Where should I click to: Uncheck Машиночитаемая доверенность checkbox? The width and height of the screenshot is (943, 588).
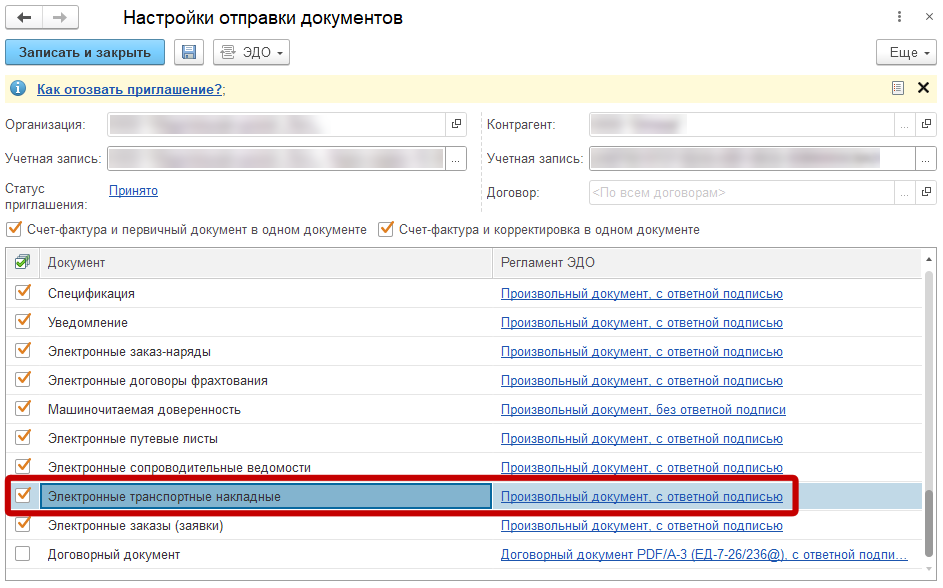pyautogui.click(x=23, y=408)
